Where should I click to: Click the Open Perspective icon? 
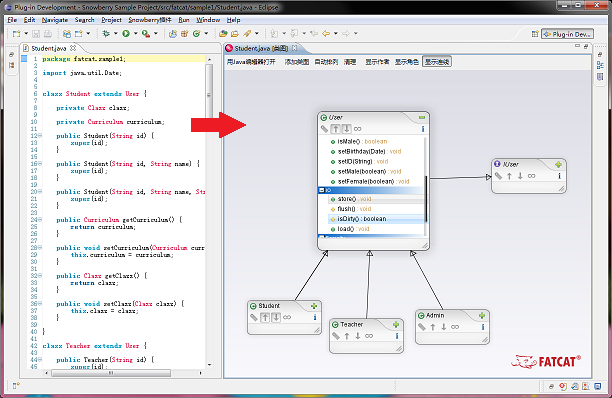535,34
